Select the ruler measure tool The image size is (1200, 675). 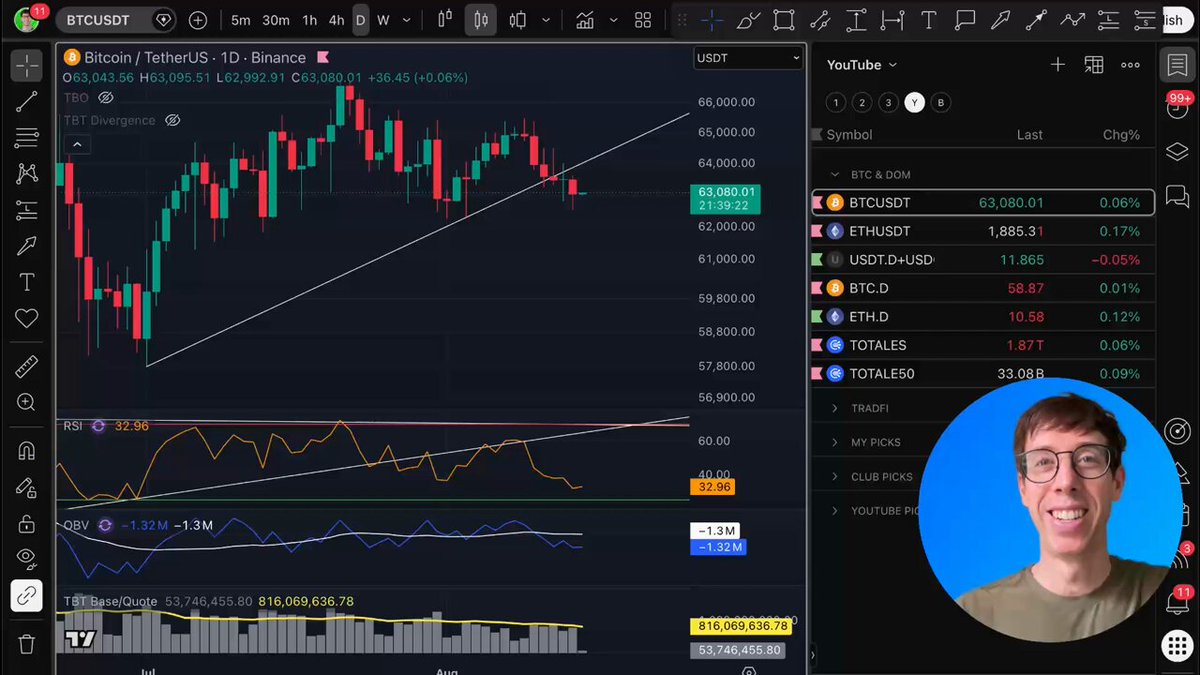coord(27,367)
